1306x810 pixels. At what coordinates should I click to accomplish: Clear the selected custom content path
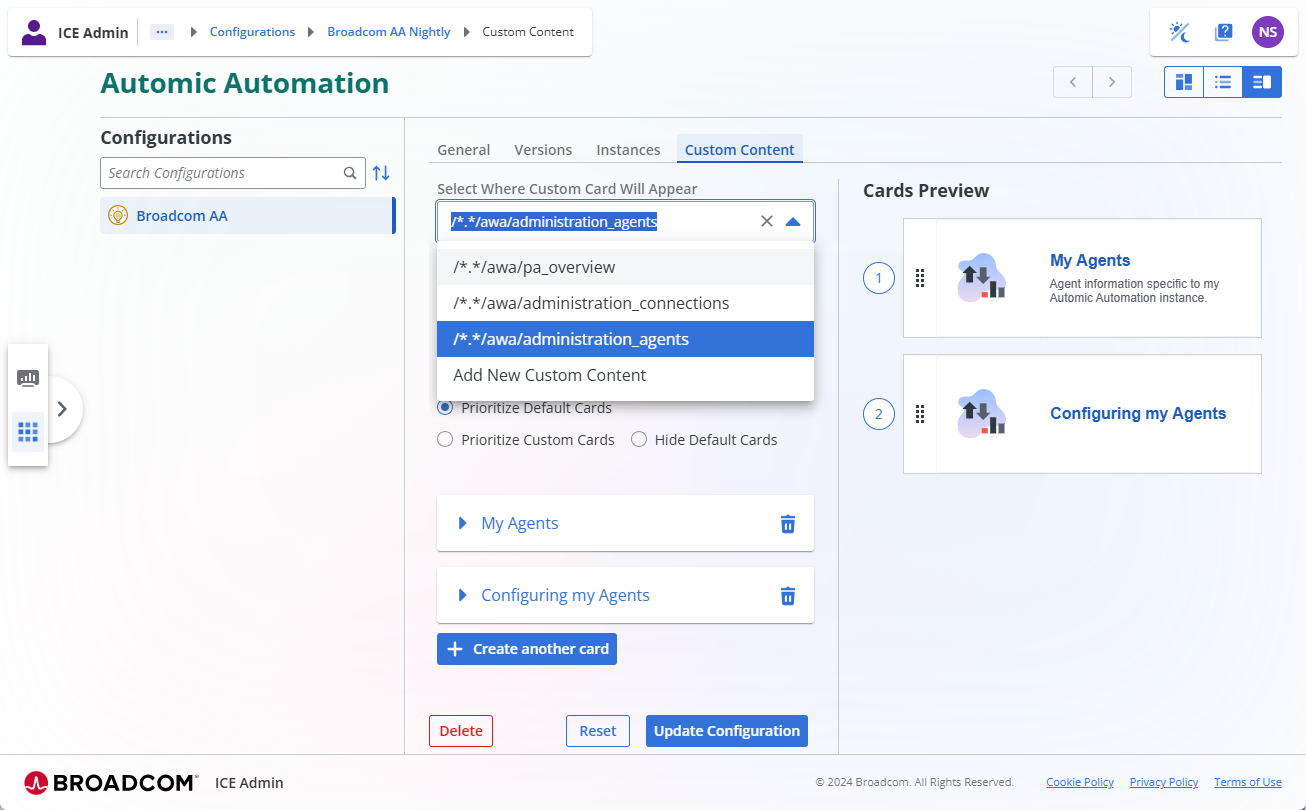pyautogui.click(x=767, y=222)
